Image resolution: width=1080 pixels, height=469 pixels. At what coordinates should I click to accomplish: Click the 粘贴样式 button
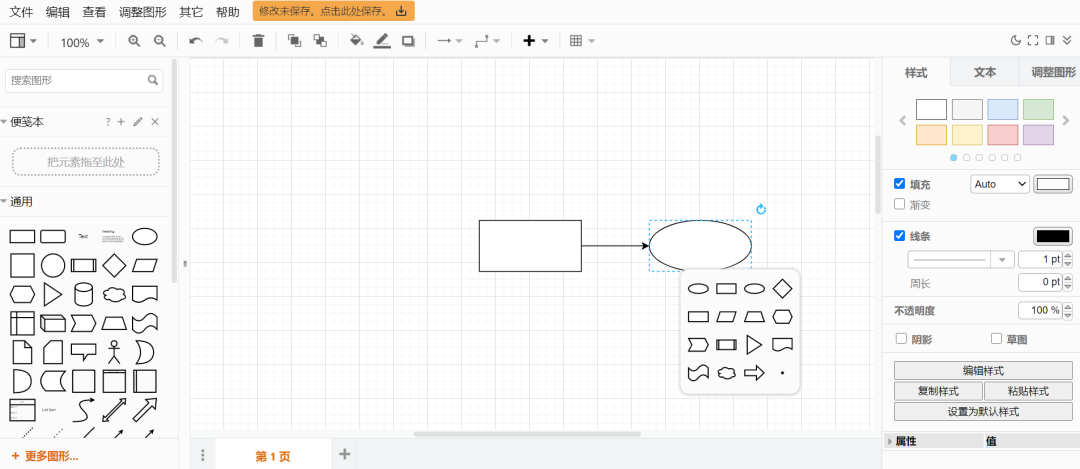tap(1028, 391)
